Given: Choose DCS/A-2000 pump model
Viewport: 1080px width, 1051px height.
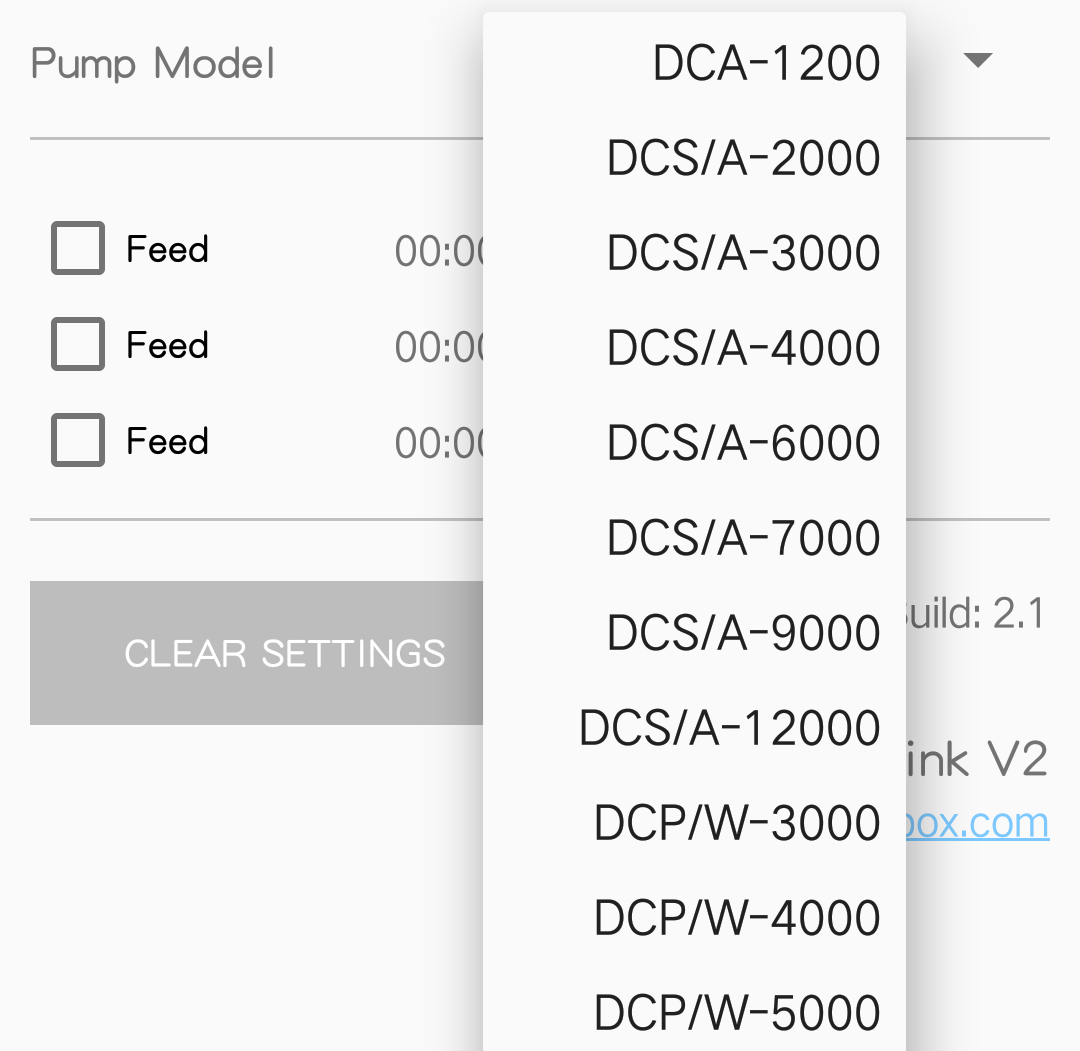Looking at the screenshot, I should tap(694, 158).
